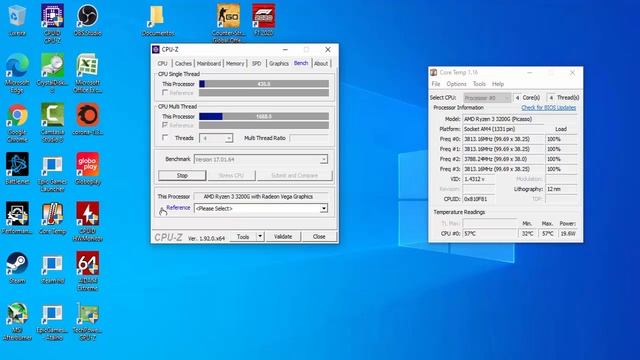
Task: Click the Validate button
Action: (x=283, y=236)
